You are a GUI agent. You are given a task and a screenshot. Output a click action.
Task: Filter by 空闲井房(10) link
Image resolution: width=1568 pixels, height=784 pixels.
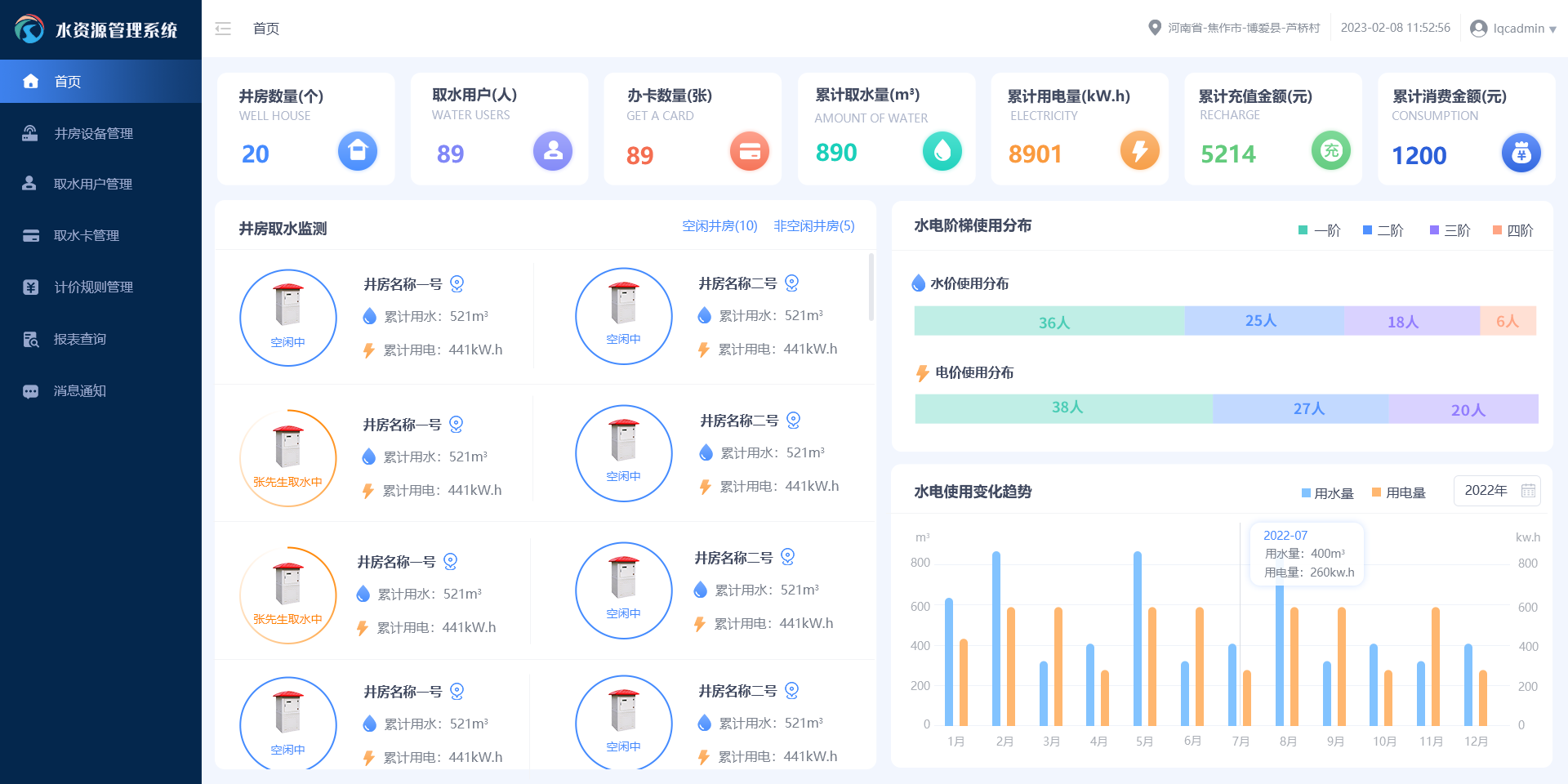click(x=719, y=226)
